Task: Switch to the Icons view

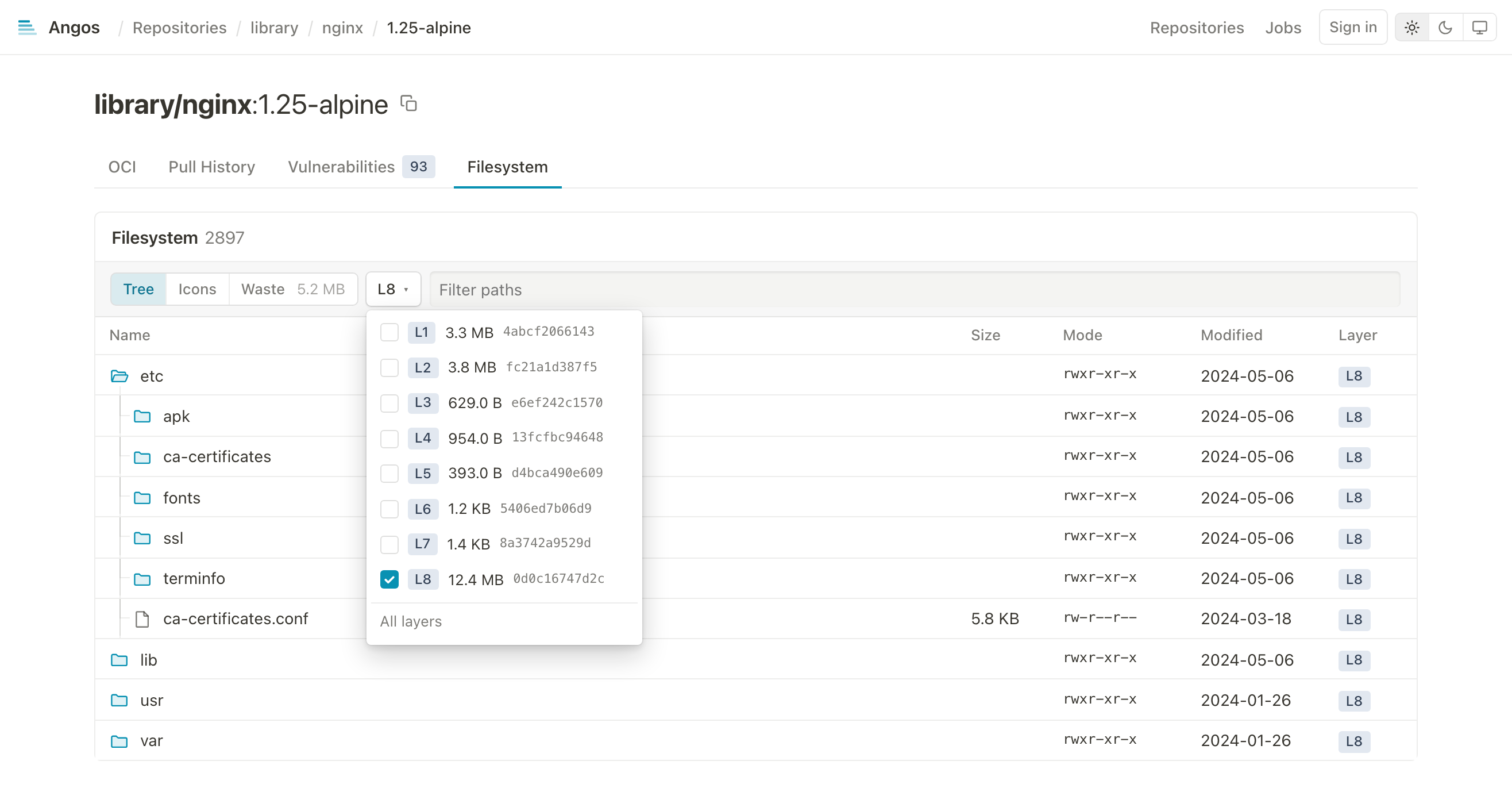Action: click(x=197, y=289)
